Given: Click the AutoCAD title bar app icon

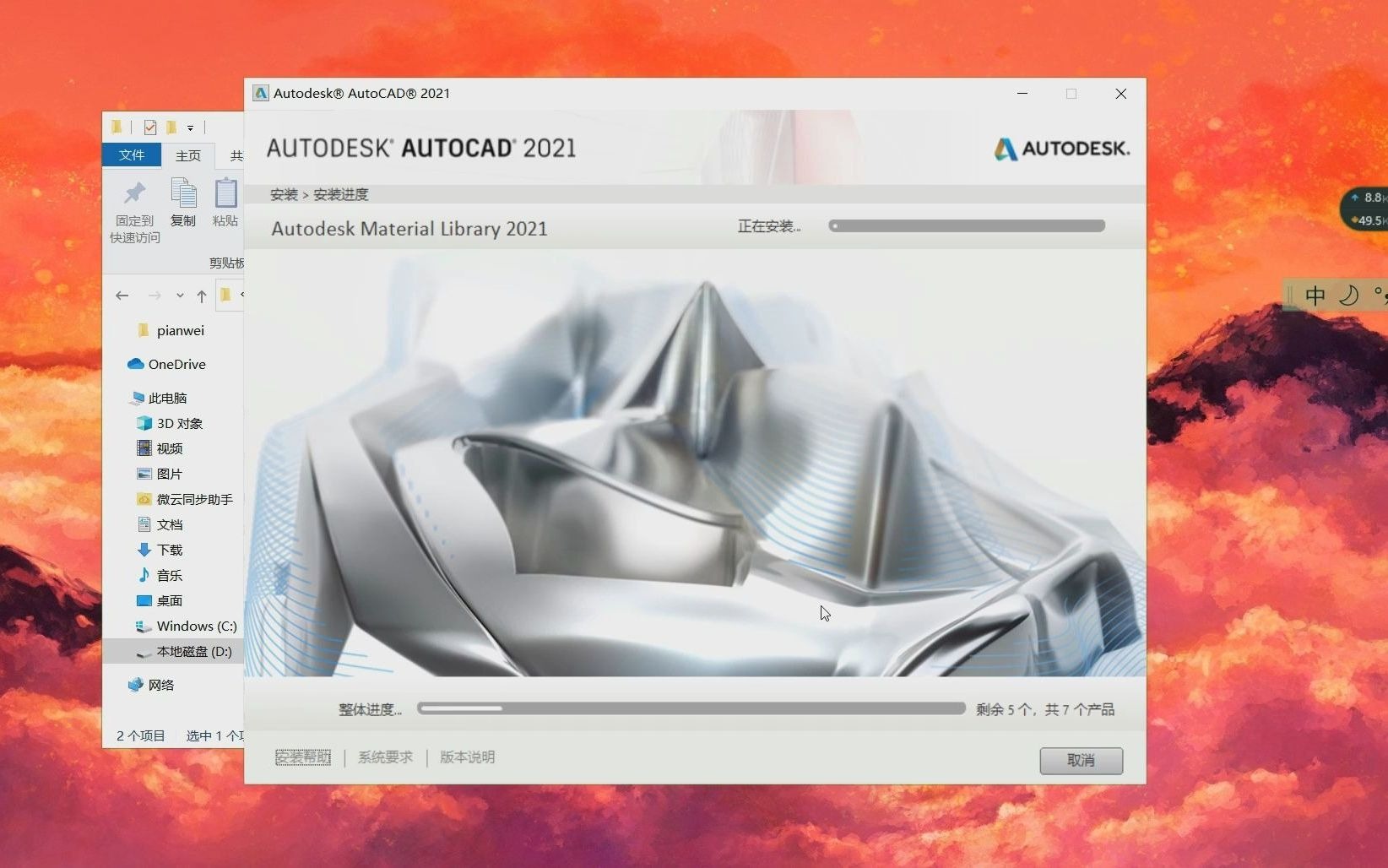Looking at the screenshot, I should 261,93.
